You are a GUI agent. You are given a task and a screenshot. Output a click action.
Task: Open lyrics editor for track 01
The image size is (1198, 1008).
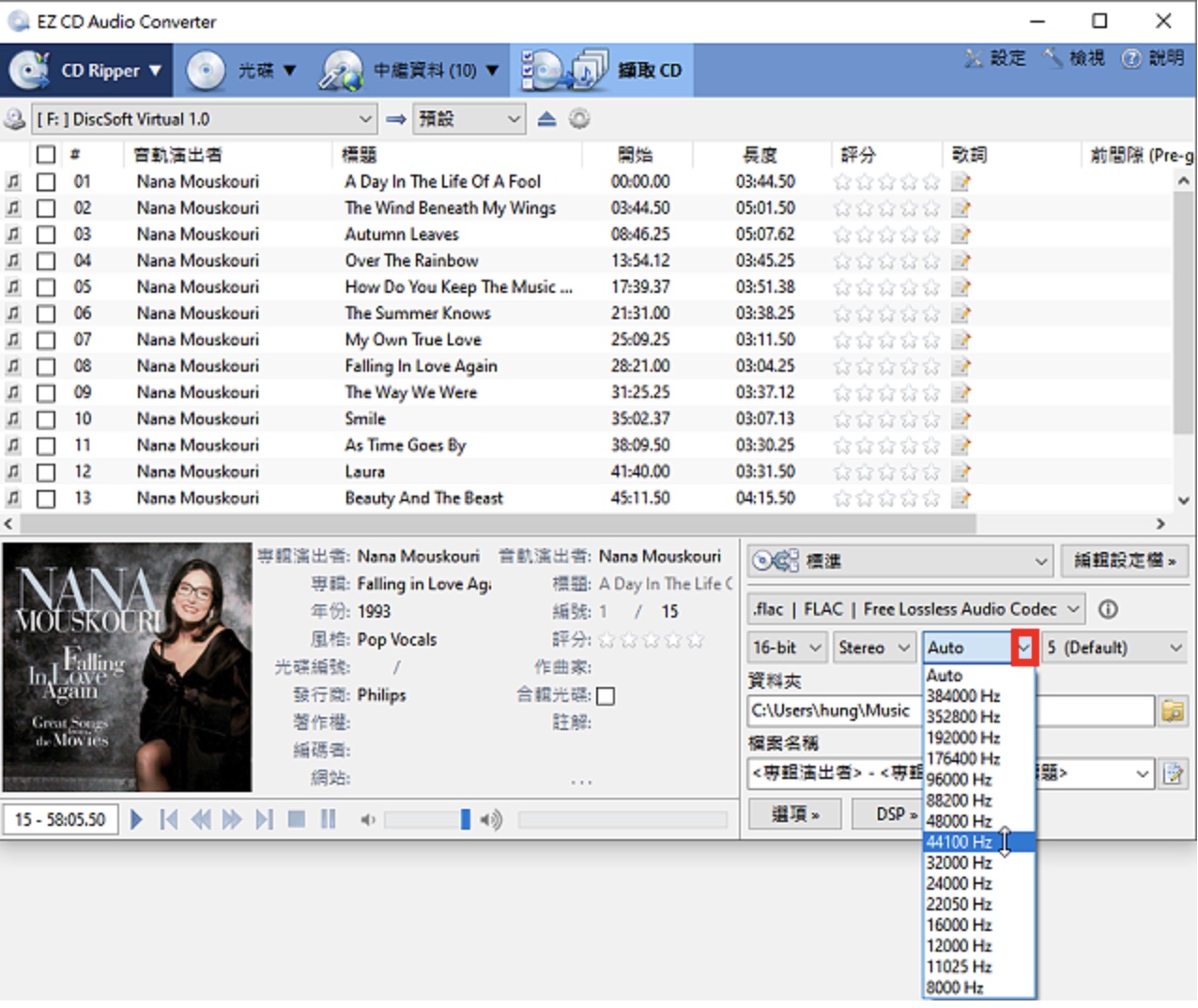[960, 182]
